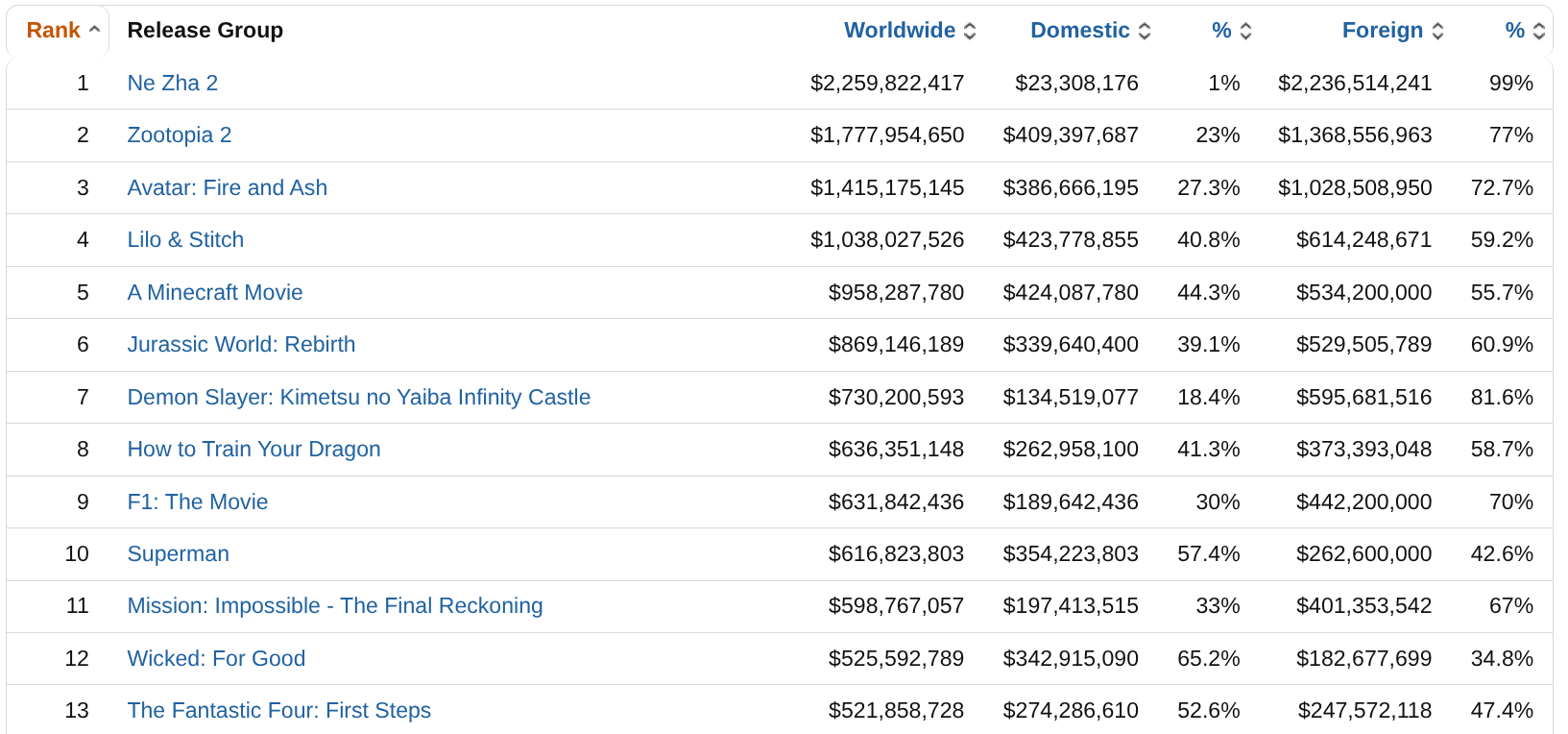Screen dimensions: 1568x734
Task: Select foreign value $182,677,699
Action: click(x=1363, y=659)
